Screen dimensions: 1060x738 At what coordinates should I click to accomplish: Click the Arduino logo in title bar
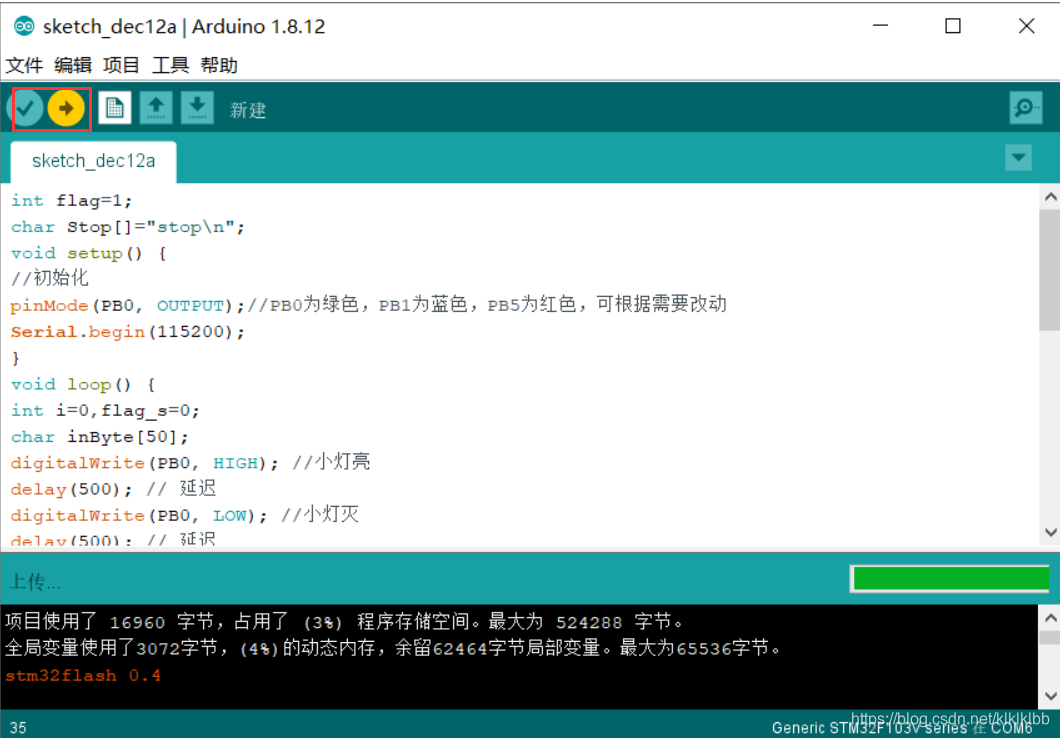(x=24, y=26)
